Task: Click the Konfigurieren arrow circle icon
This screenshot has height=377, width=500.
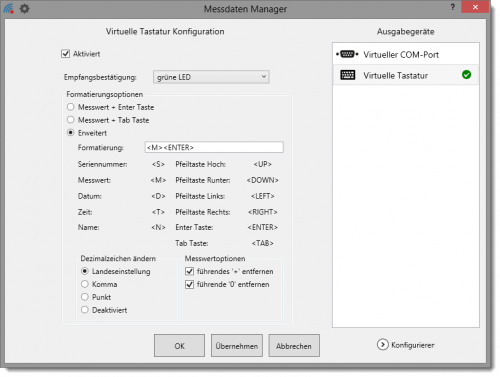Action: (x=383, y=344)
